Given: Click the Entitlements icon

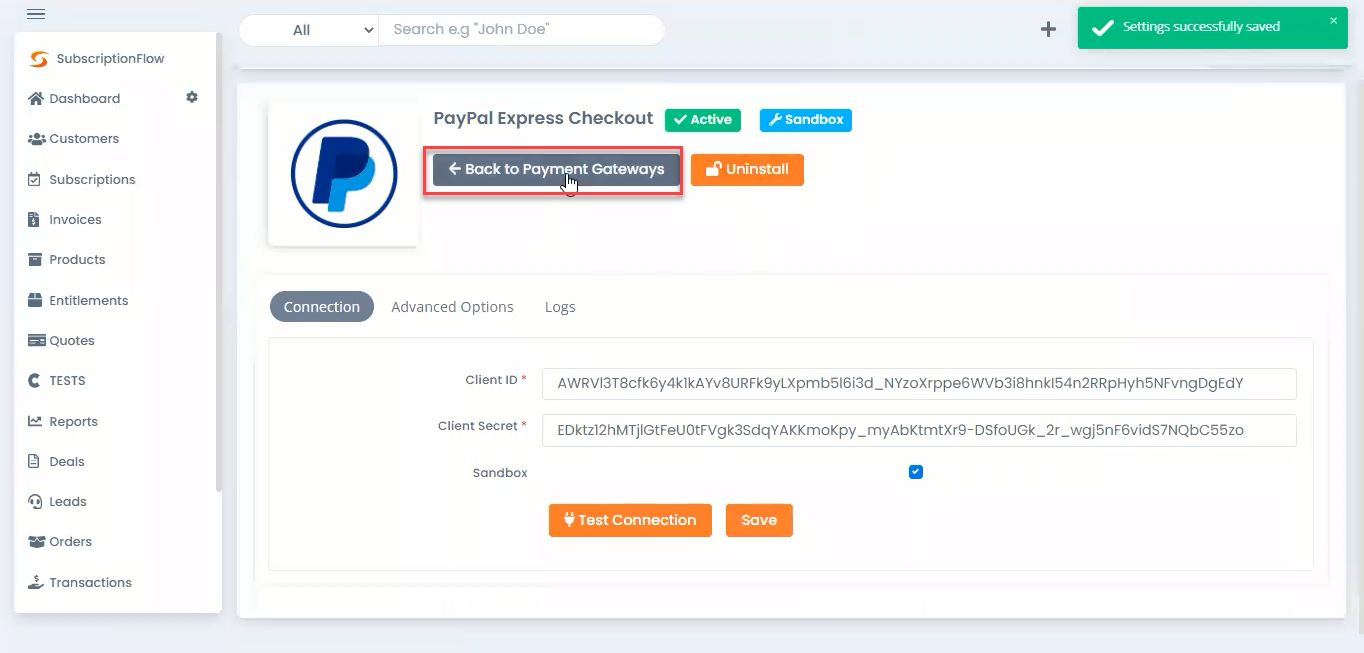Looking at the screenshot, I should pos(35,300).
